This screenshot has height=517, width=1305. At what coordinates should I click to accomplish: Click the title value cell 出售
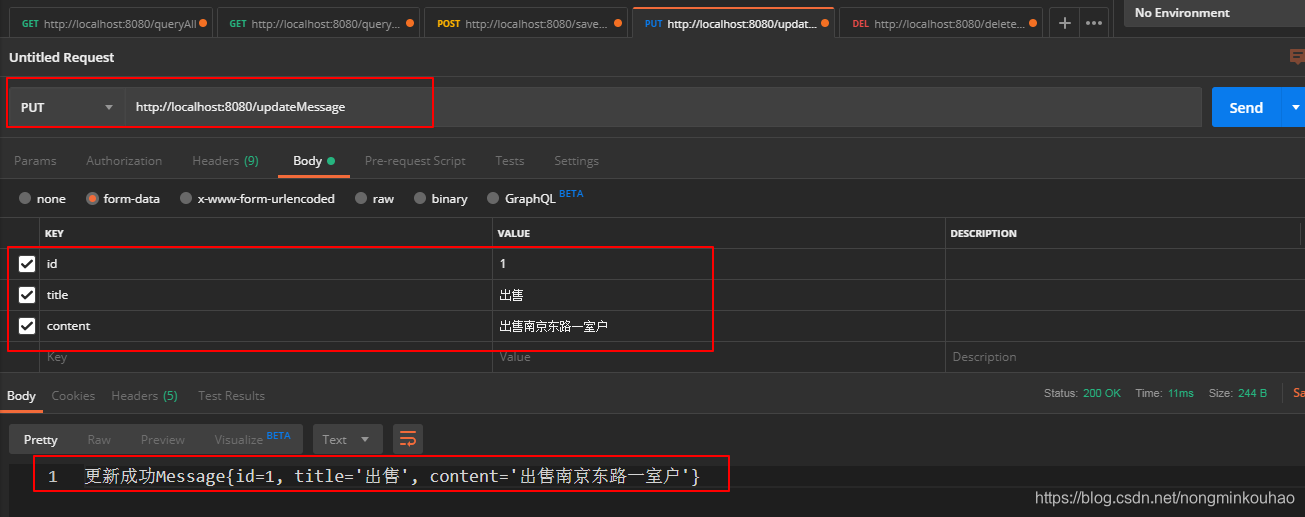click(x=719, y=295)
